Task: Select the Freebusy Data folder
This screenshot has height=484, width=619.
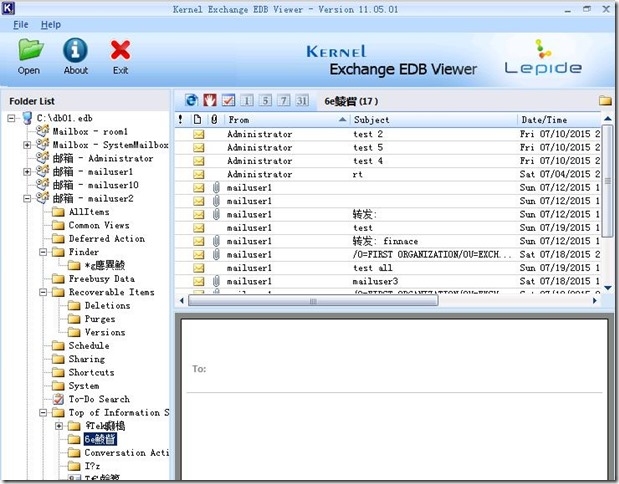Action: [101, 279]
